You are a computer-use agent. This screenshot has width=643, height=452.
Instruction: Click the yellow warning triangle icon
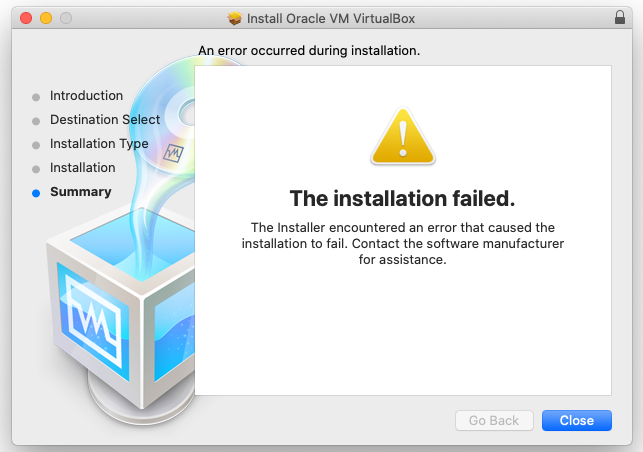pos(402,138)
